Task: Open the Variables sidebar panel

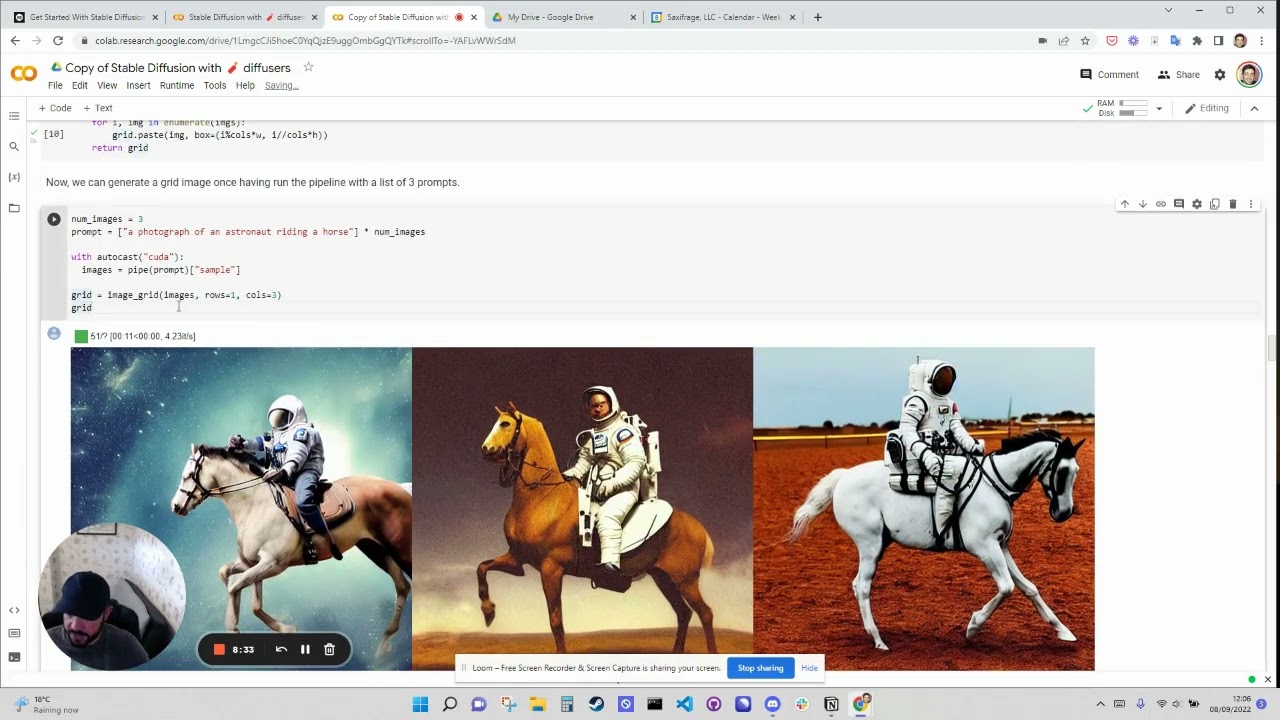Action: click(x=14, y=177)
